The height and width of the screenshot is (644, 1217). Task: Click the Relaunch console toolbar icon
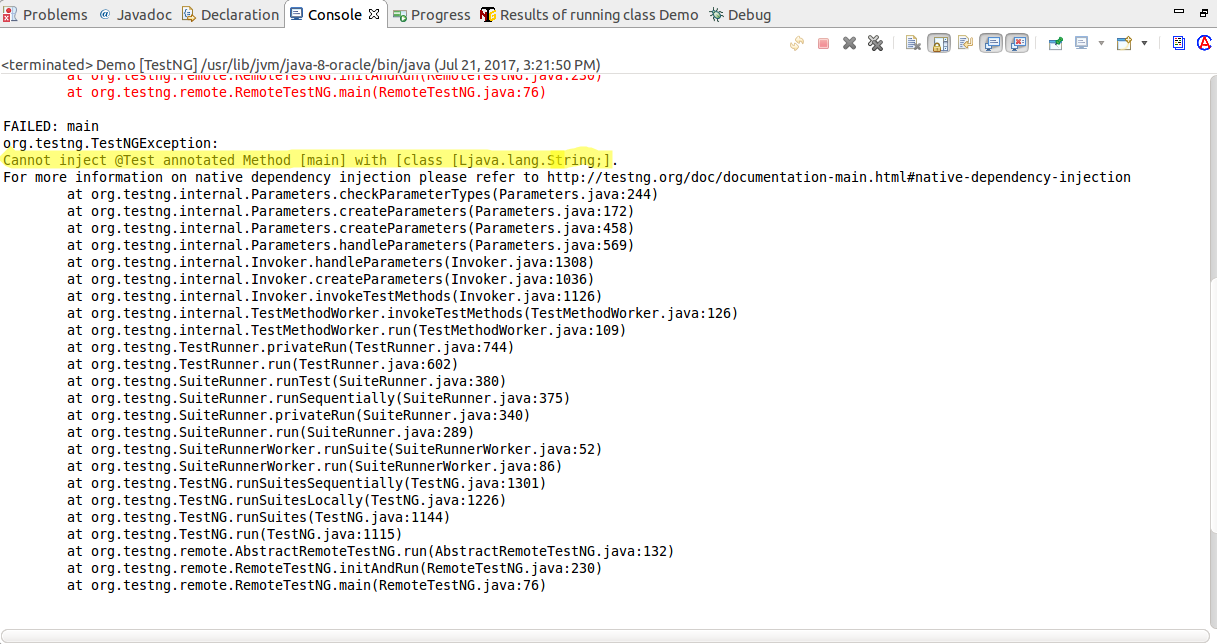[x=797, y=43]
